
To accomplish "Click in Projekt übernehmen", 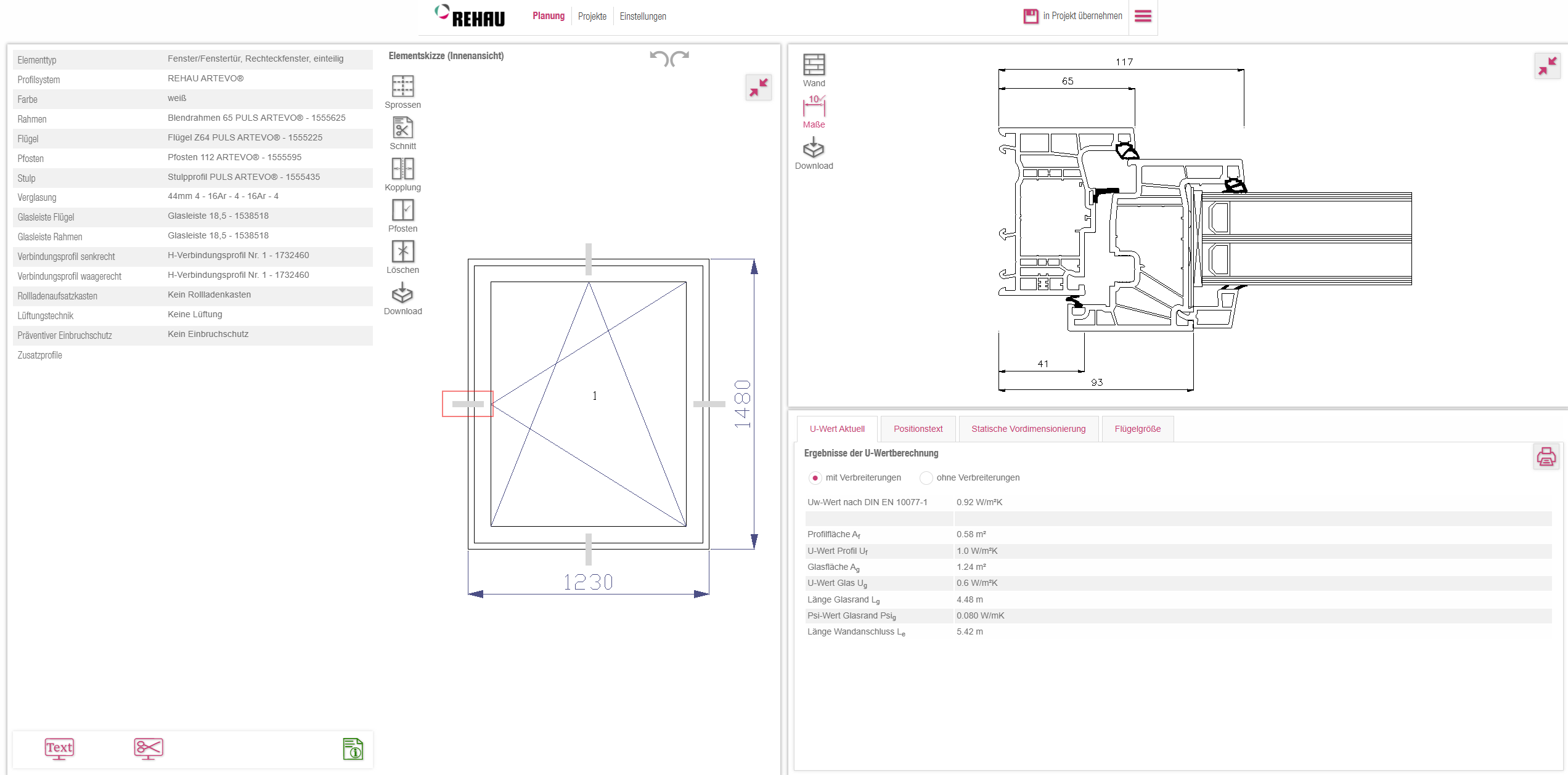I will (1082, 16).
